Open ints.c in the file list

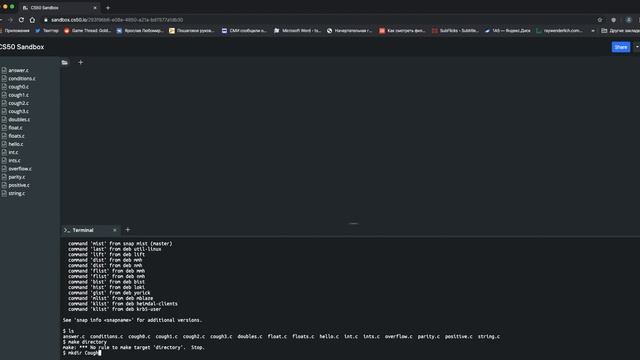pyautogui.click(x=14, y=160)
